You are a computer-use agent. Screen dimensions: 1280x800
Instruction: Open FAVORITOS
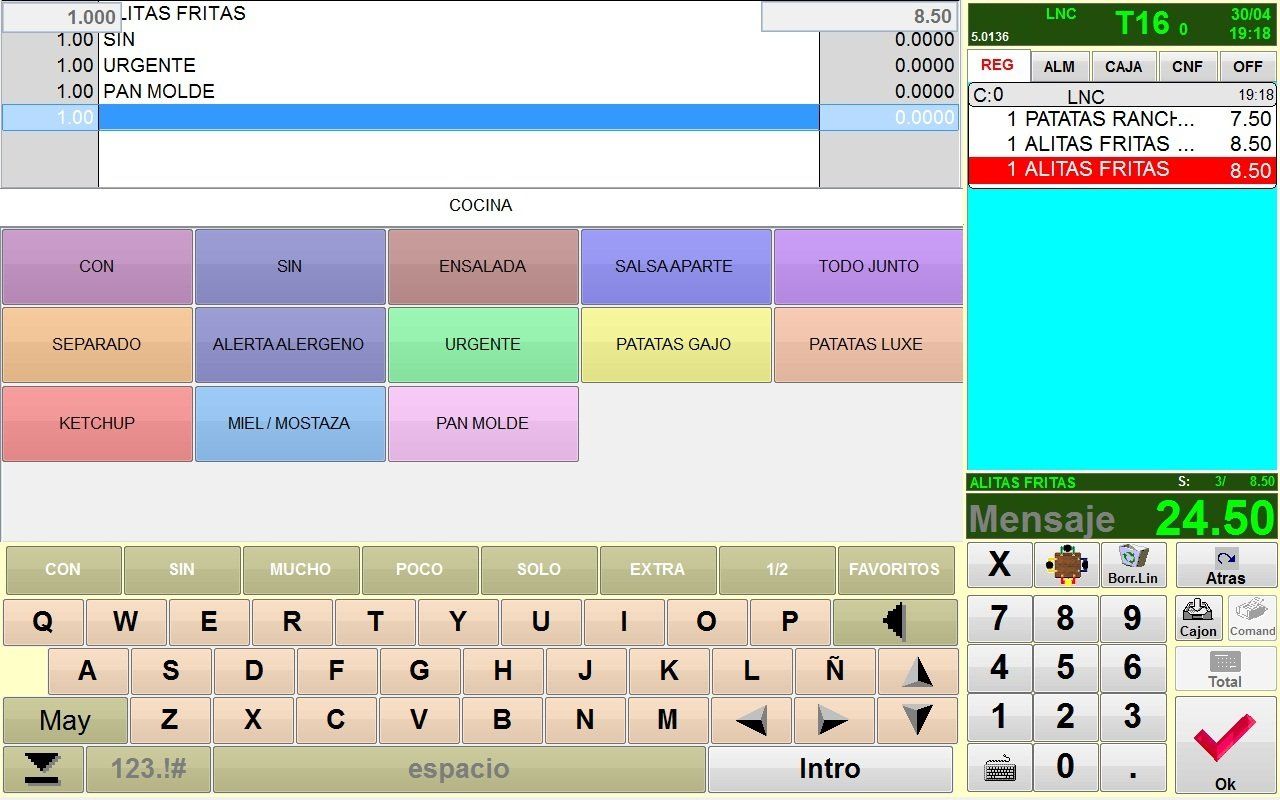click(895, 570)
